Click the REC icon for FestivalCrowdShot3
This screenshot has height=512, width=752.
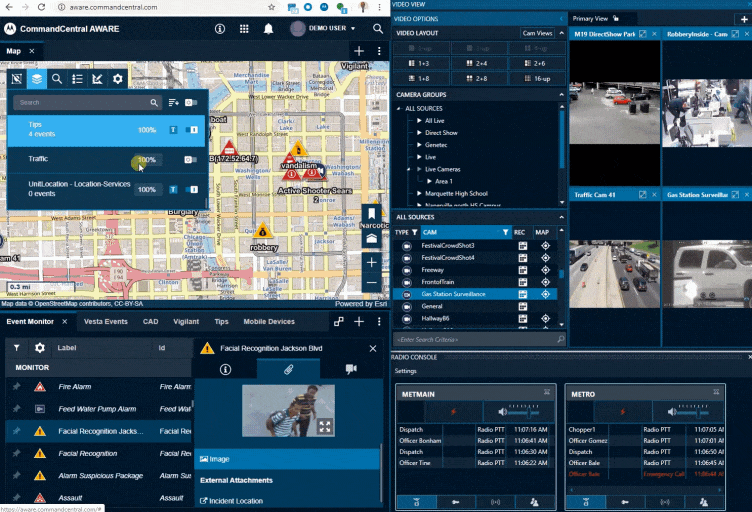(x=521, y=245)
